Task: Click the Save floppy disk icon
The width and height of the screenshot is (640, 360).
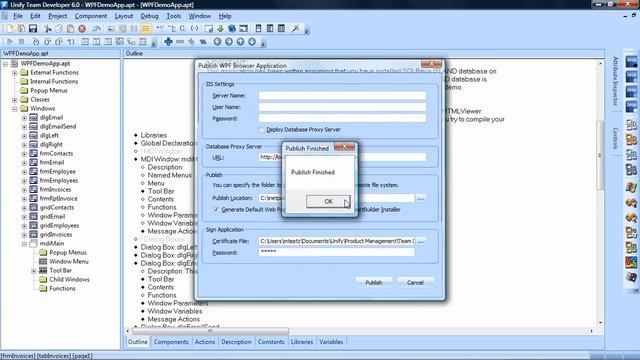Action: pos(33,29)
